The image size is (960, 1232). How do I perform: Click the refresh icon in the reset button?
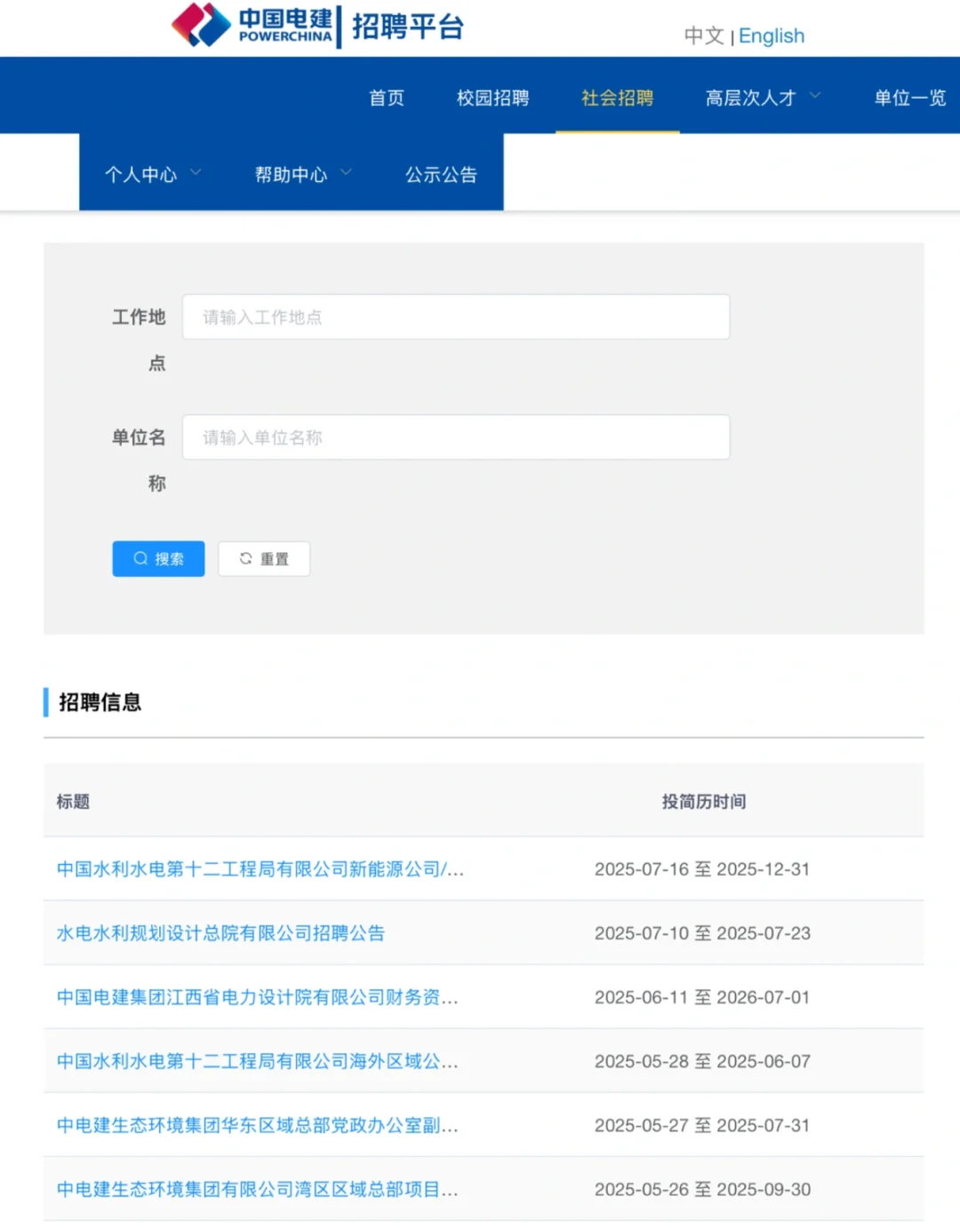(x=246, y=558)
